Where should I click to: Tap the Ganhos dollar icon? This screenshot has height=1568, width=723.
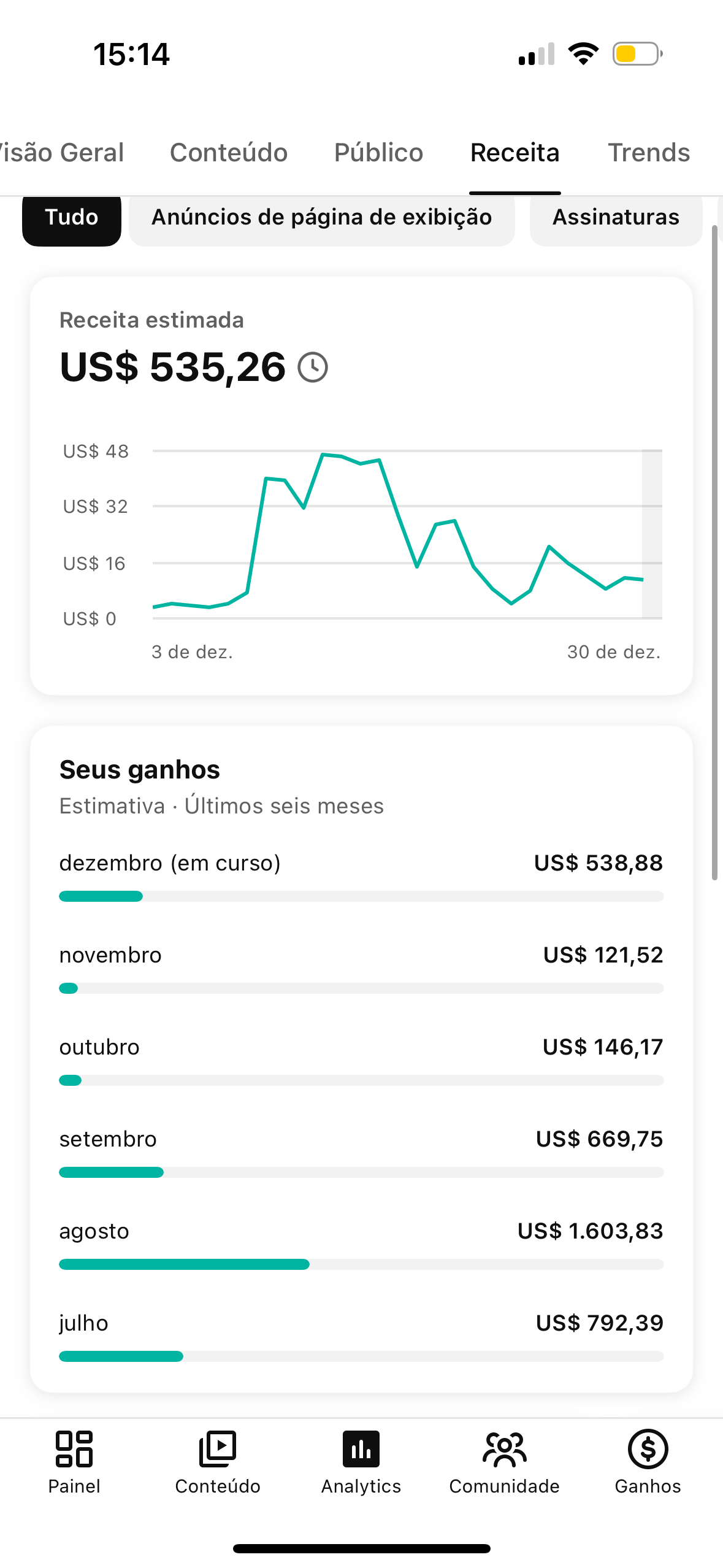[648, 1449]
